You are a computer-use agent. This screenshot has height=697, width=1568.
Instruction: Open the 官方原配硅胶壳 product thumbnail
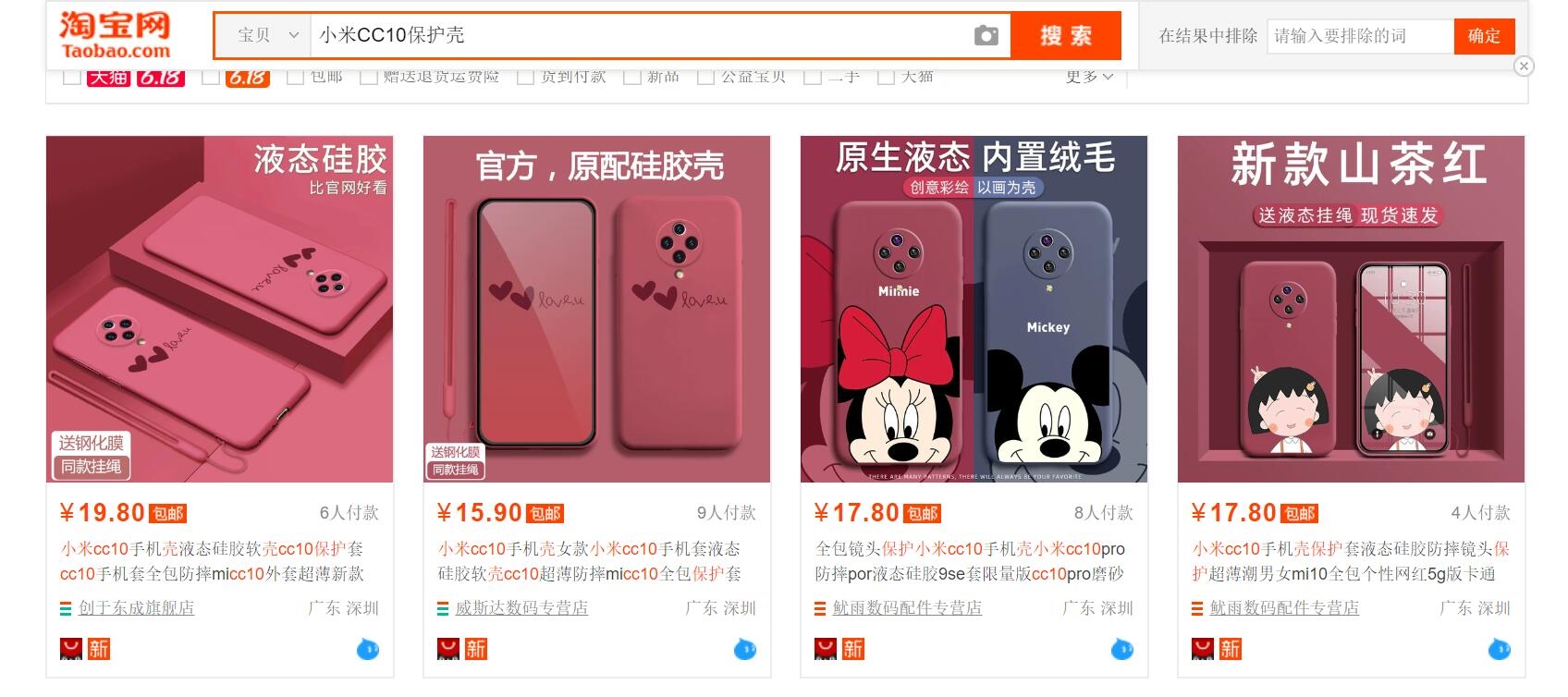pyautogui.click(x=596, y=309)
